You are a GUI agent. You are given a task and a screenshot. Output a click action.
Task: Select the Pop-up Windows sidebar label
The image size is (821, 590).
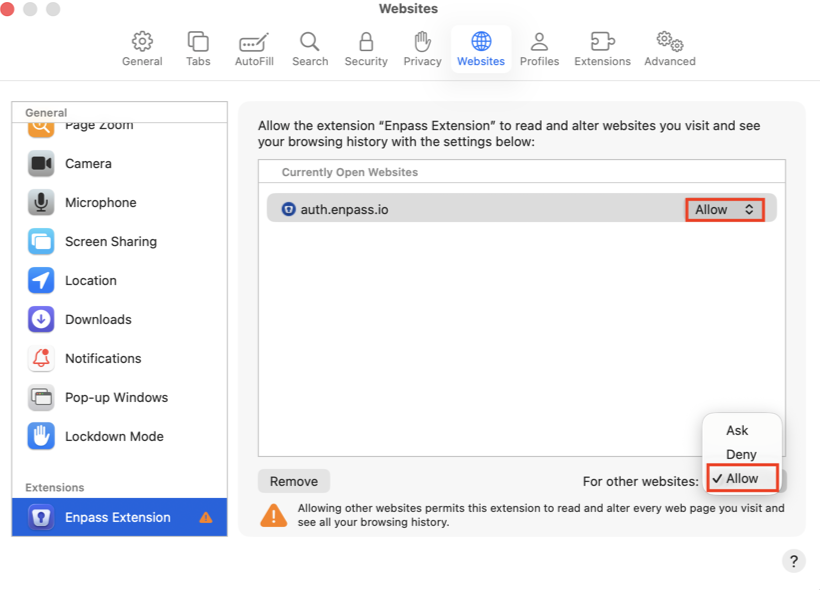pos(116,397)
